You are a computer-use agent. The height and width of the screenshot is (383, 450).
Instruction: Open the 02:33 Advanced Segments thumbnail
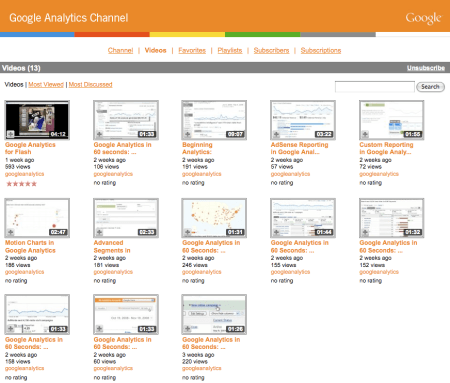pos(126,218)
